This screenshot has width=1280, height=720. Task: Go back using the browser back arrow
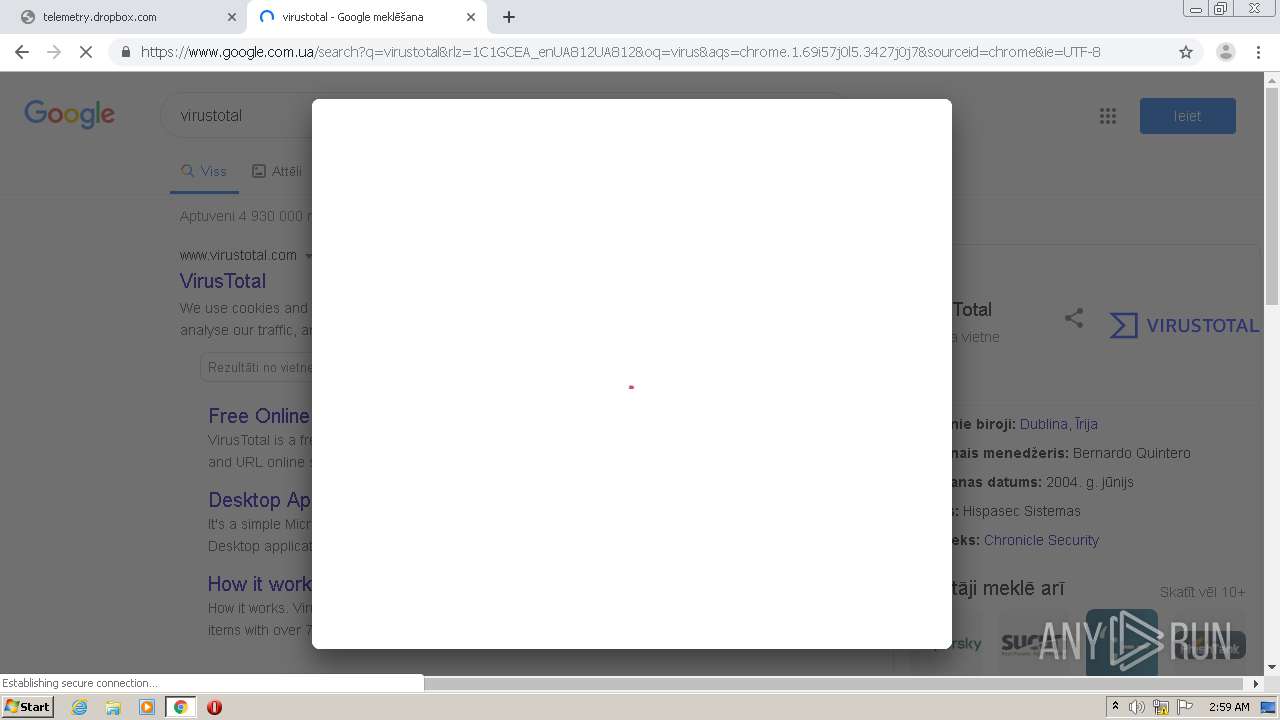[x=22, y=52]
